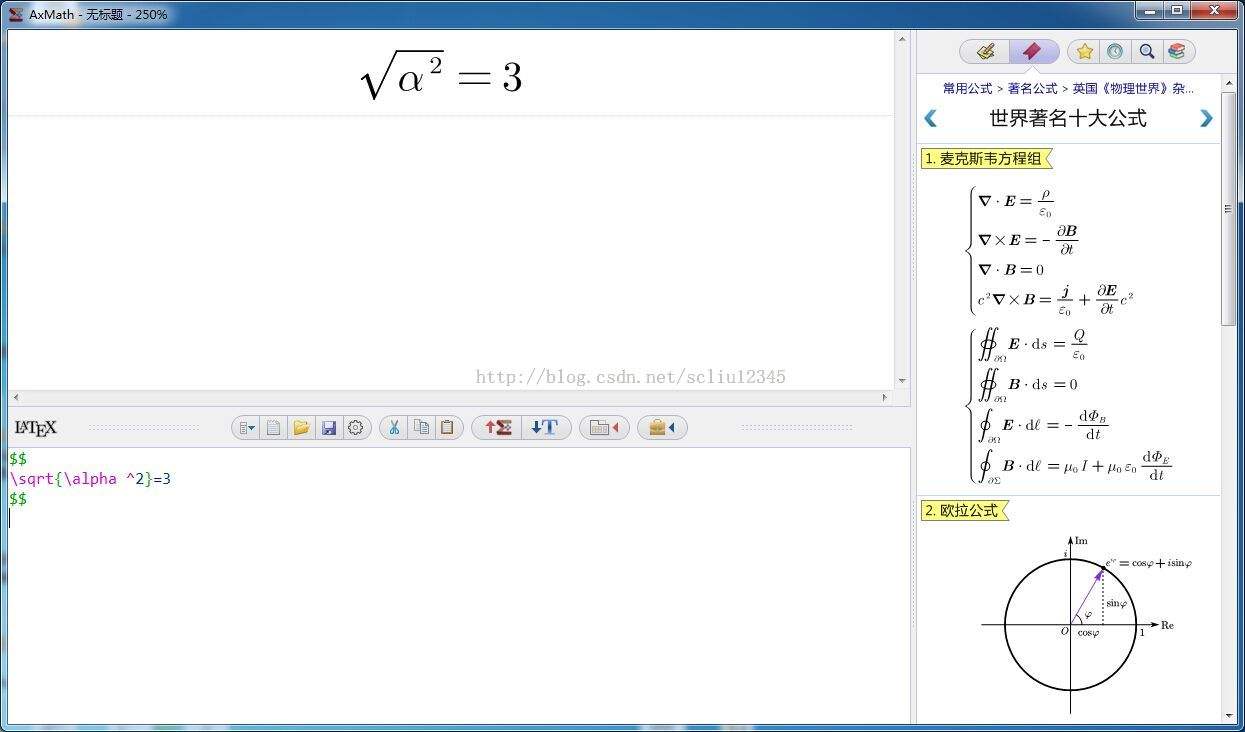This screenshot has height=732, width=1245.
Task: Click the AxMath app icon in title bar
Action: 16,14
